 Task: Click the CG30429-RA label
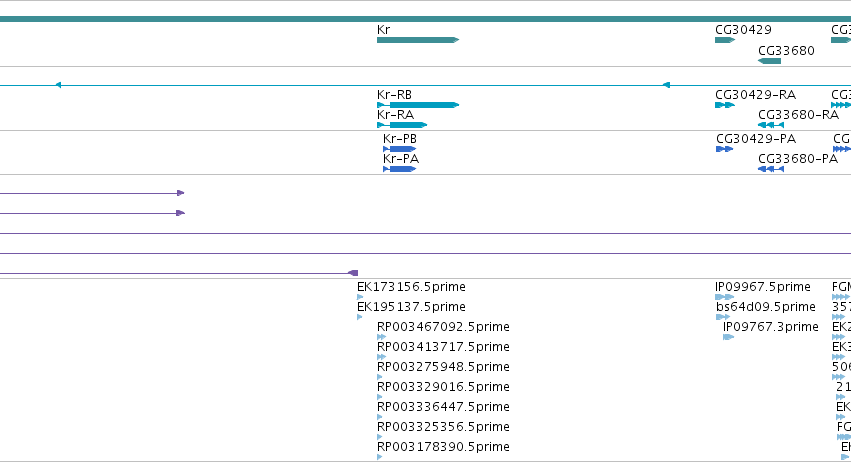(x=755, y=94)
